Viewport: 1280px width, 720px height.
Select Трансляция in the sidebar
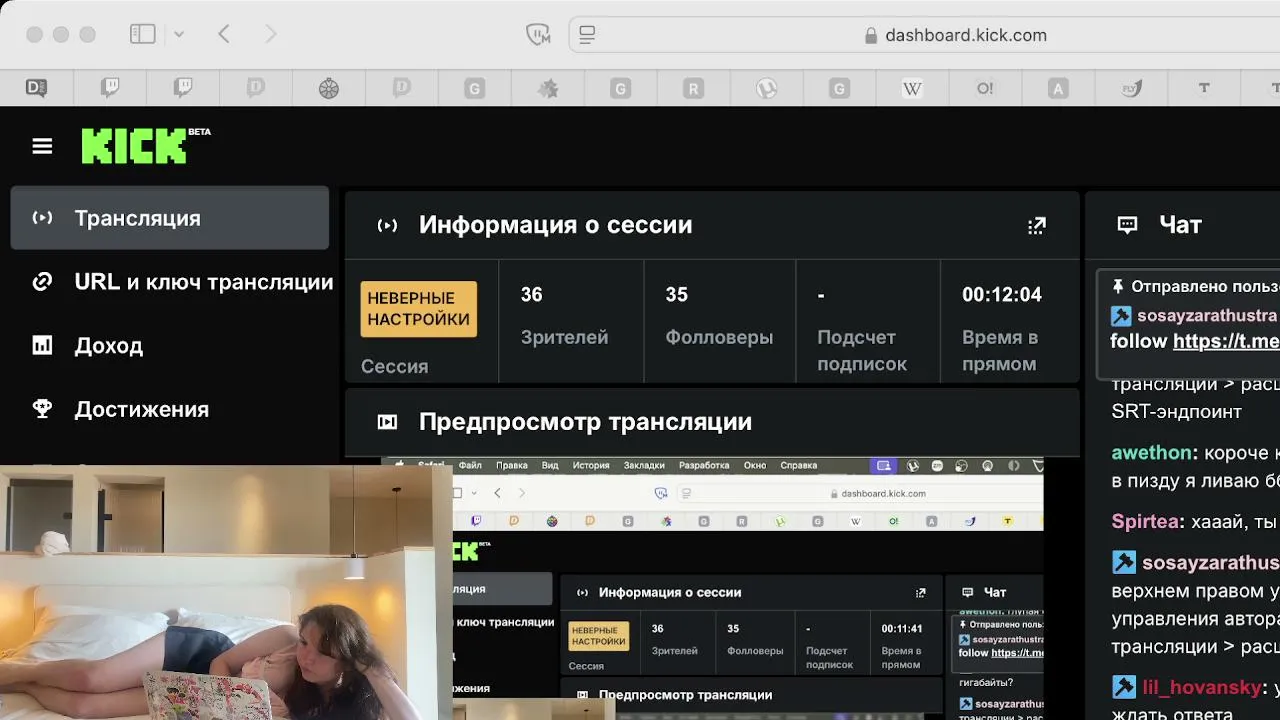170,218
